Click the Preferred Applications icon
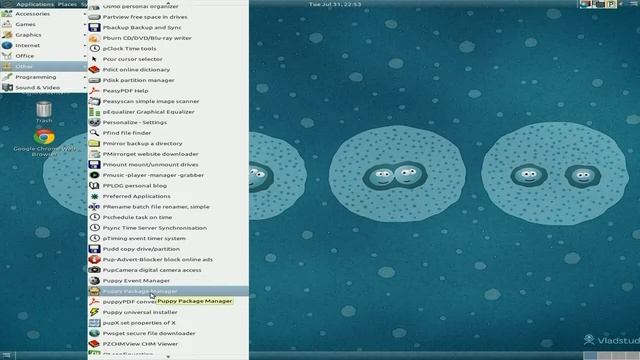640x360 pixels. [x=94, y=196]
